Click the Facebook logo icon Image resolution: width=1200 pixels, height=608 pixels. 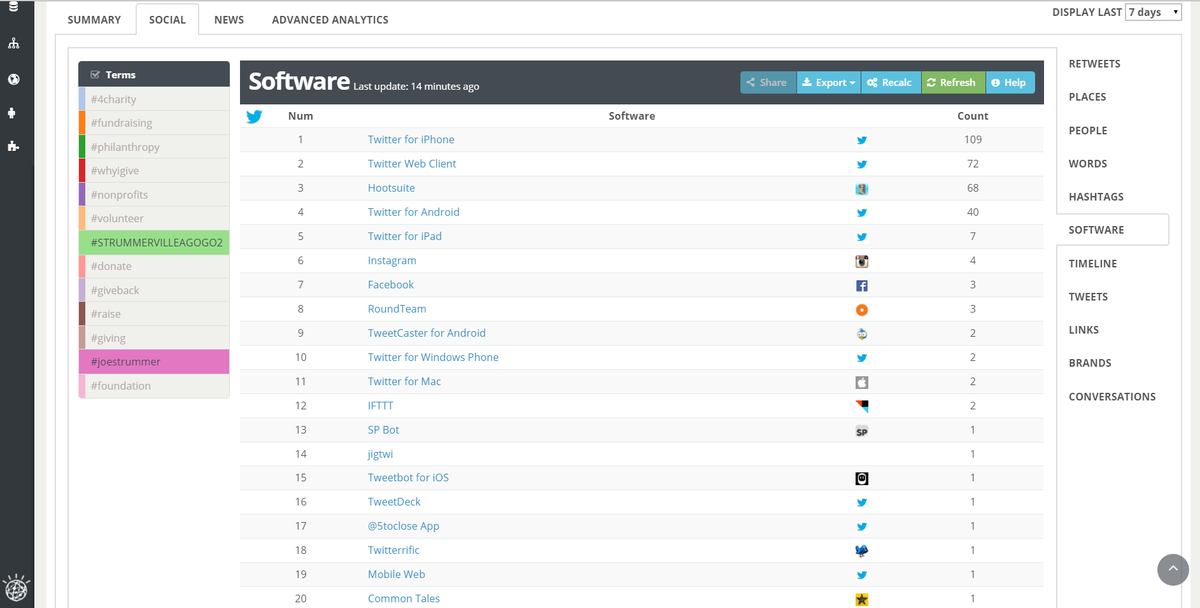(x=861, y=285)
